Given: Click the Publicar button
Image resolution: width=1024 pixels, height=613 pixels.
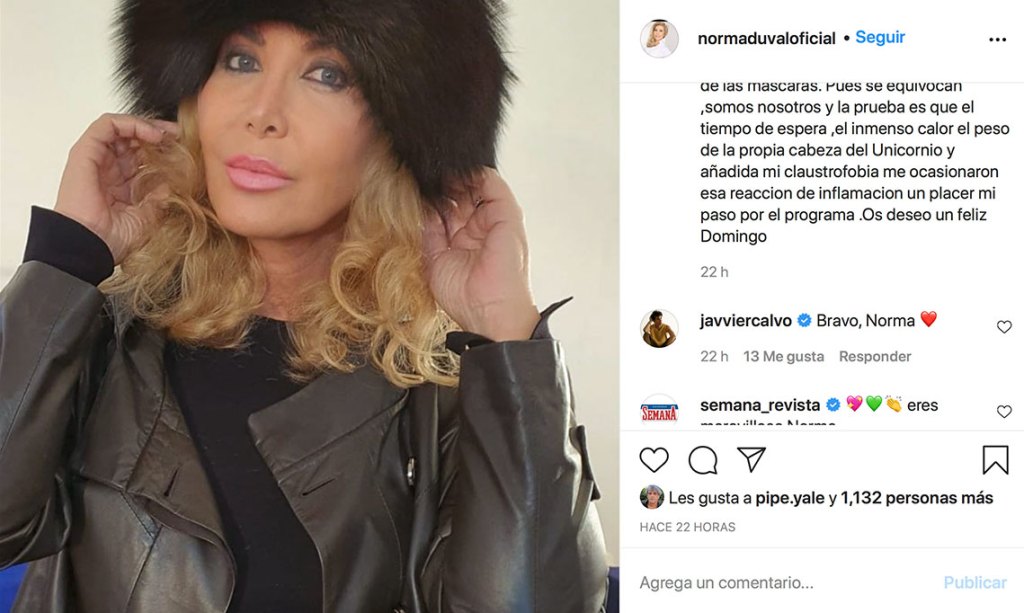Looking at the screenshot, I should [974, 582].
